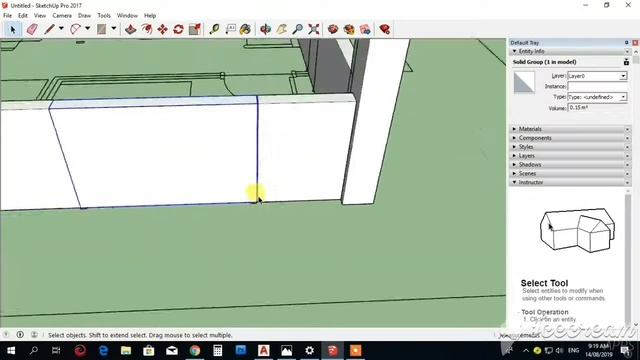
Task: Open the Camera menu
Action: pos(62,16)
